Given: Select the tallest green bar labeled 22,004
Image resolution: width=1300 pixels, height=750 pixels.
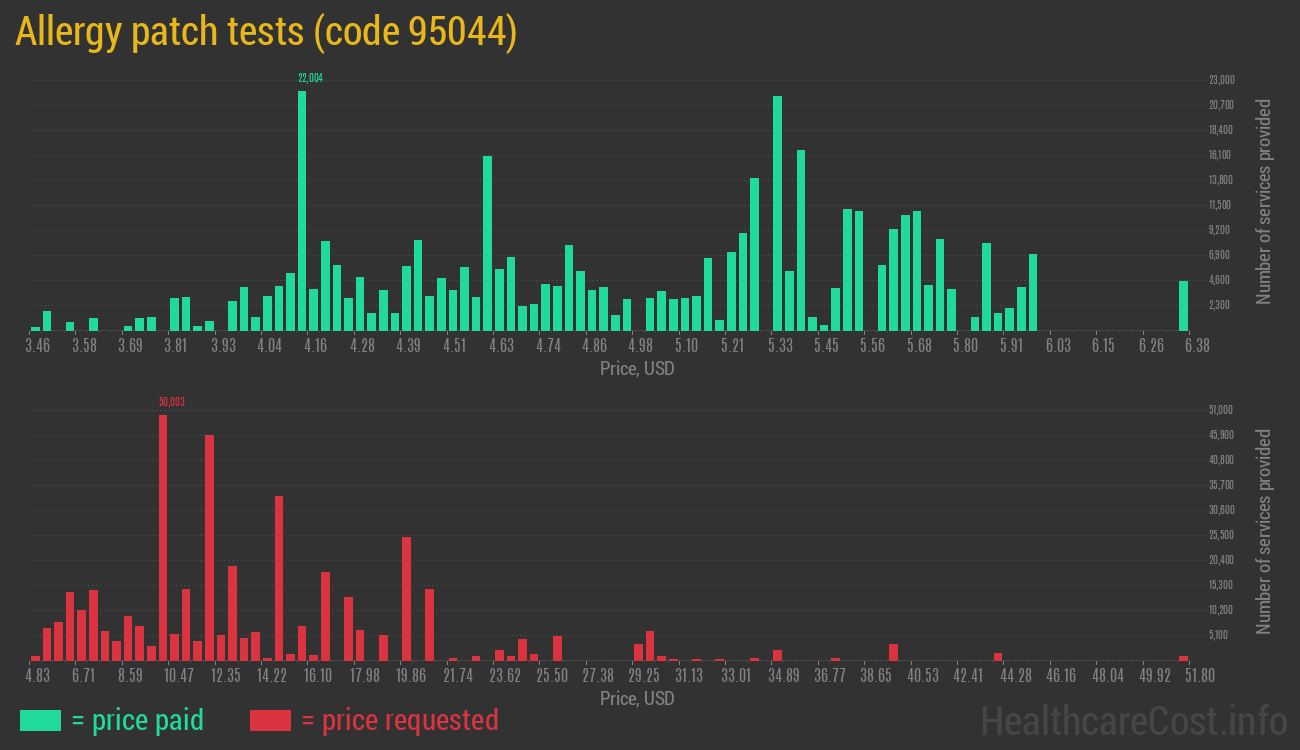Looking at the screenshot, I should 302,210.
